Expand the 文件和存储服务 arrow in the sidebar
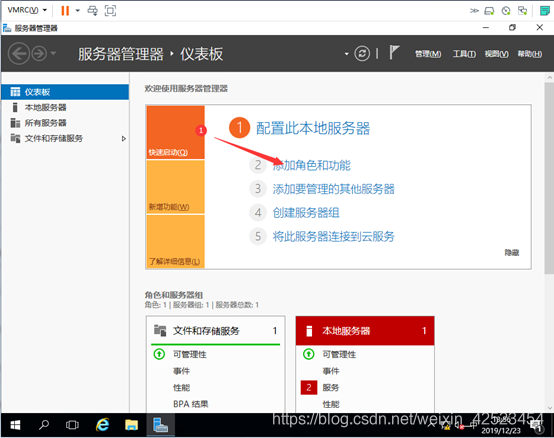The height and width of the screenshot is (438, 554). click(123, 138)
